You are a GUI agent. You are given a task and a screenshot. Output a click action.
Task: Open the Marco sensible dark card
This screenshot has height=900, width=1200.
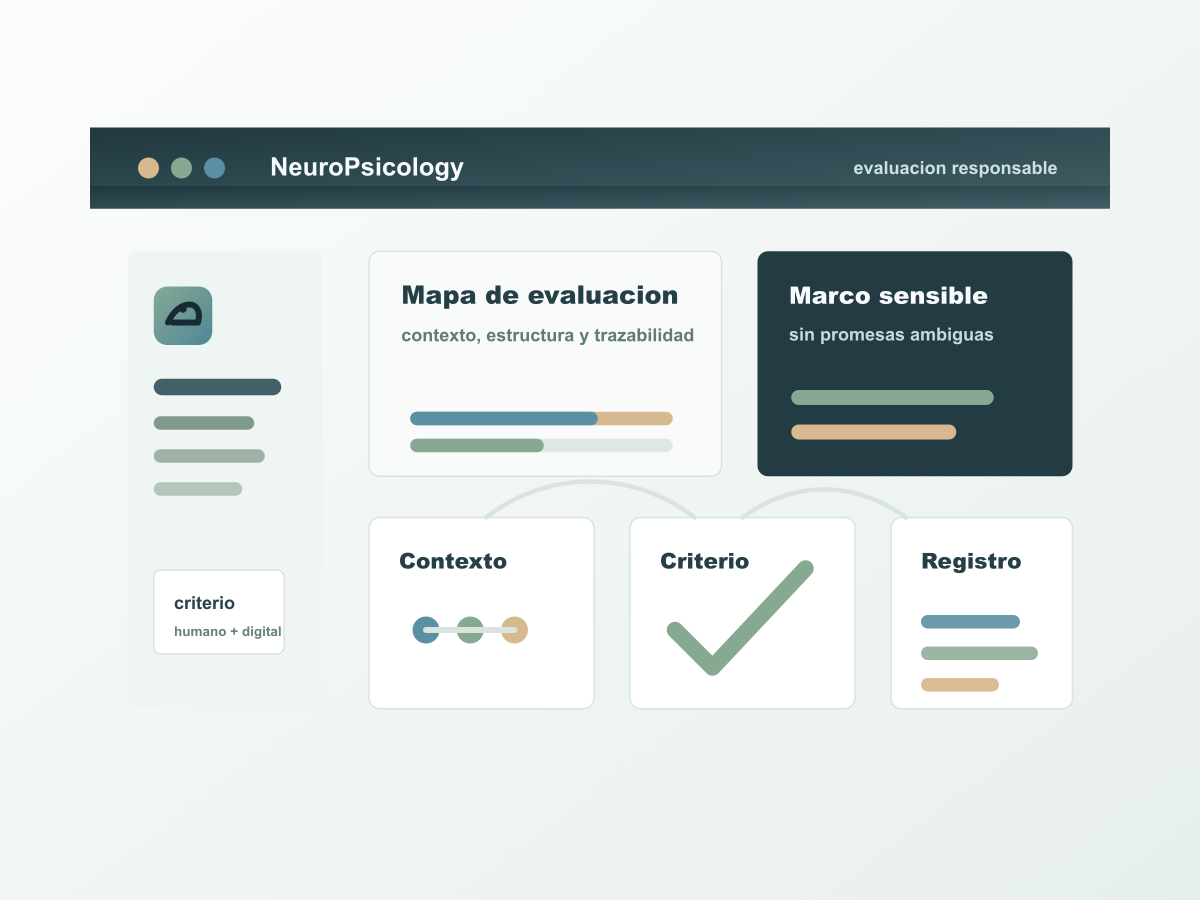click(x=915, y=364)
